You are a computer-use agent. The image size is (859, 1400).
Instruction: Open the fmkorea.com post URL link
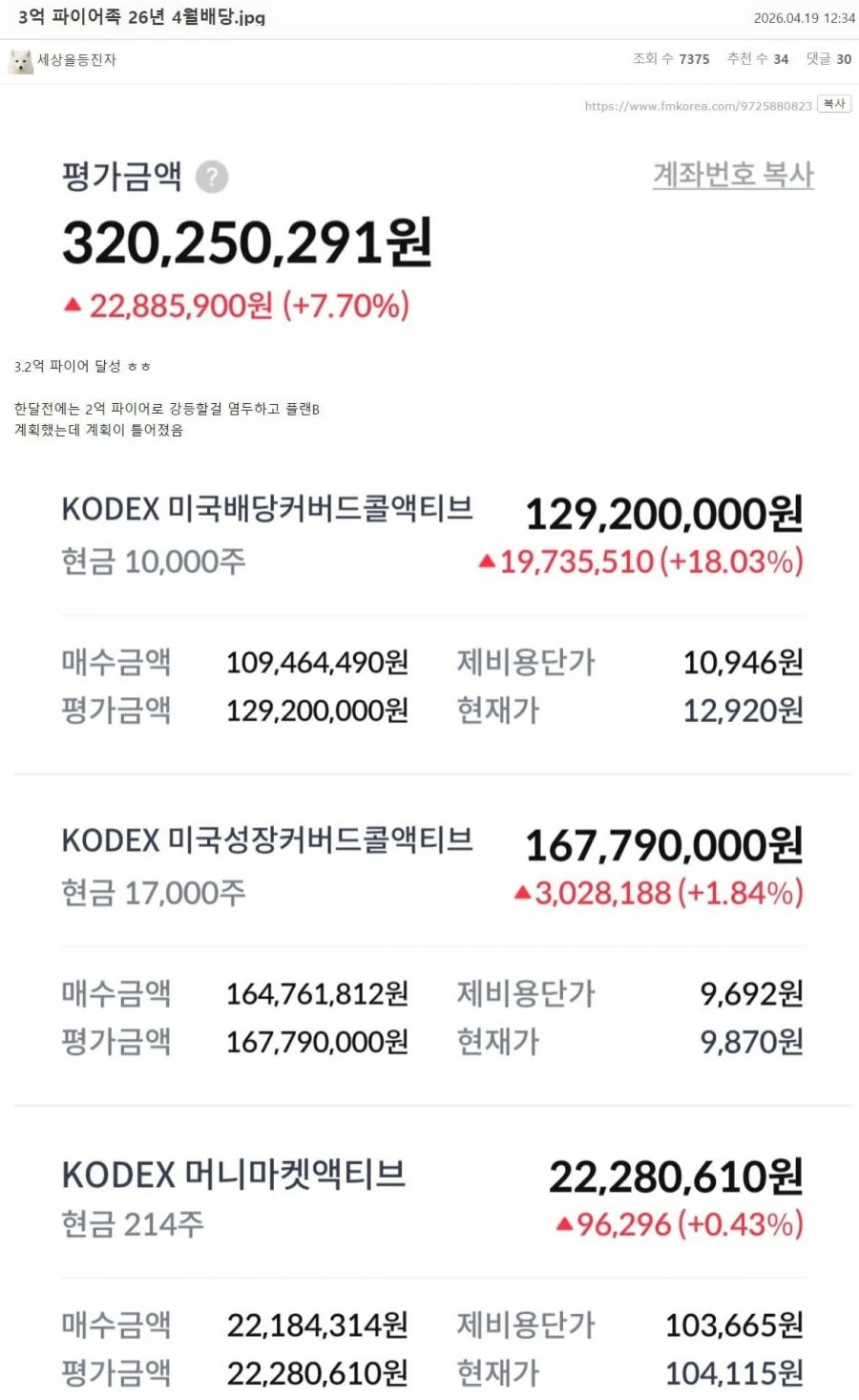[698, 106]
